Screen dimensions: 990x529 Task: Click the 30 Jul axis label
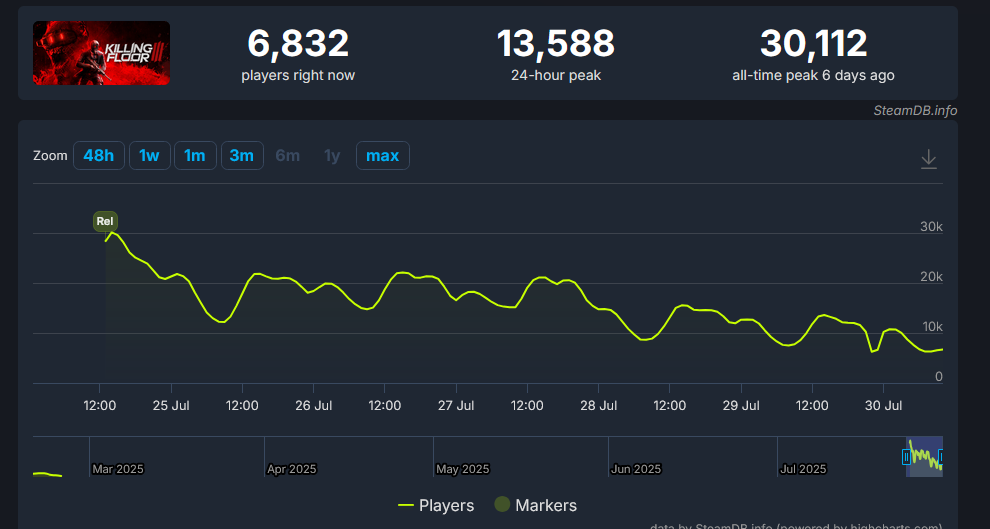tap(883, 405)
